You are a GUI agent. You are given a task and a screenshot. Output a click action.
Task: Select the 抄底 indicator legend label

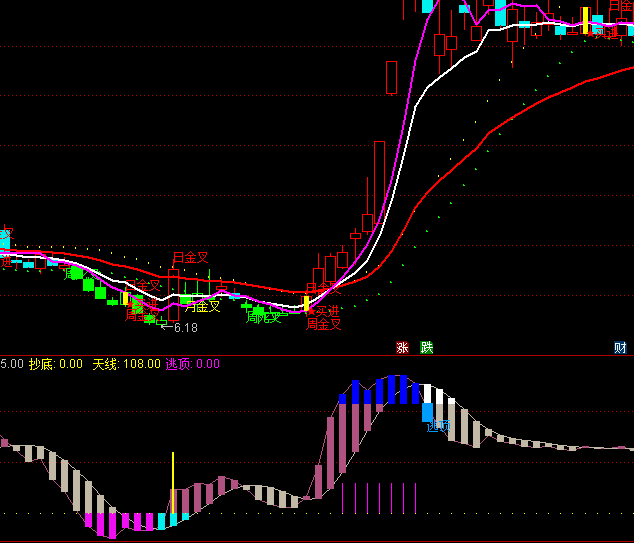42,364
